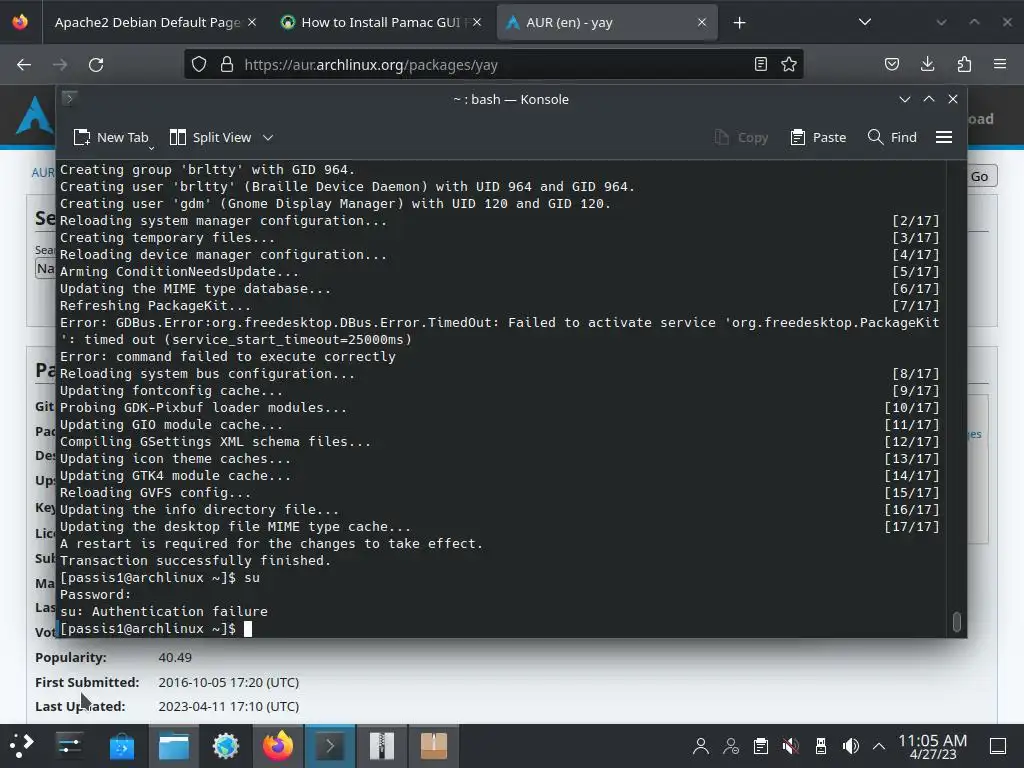The image size is (1024, 768).
Task: Close the AUR yay tab
Action: coord(702,22)
